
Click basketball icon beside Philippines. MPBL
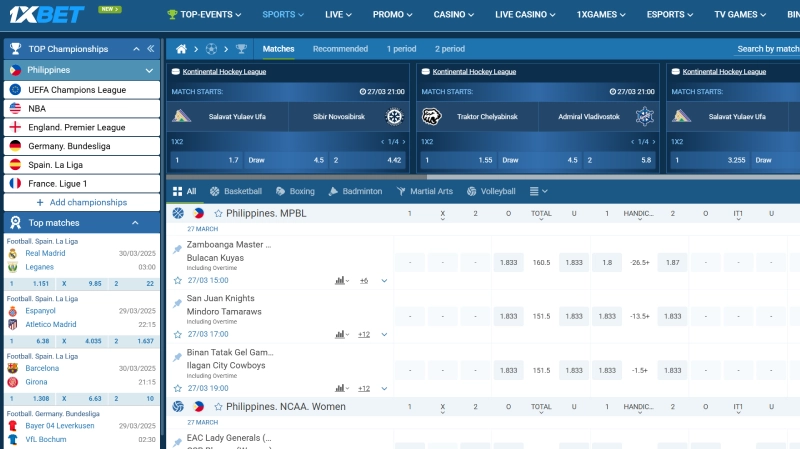pyautogui.click(x=178, y=213)
